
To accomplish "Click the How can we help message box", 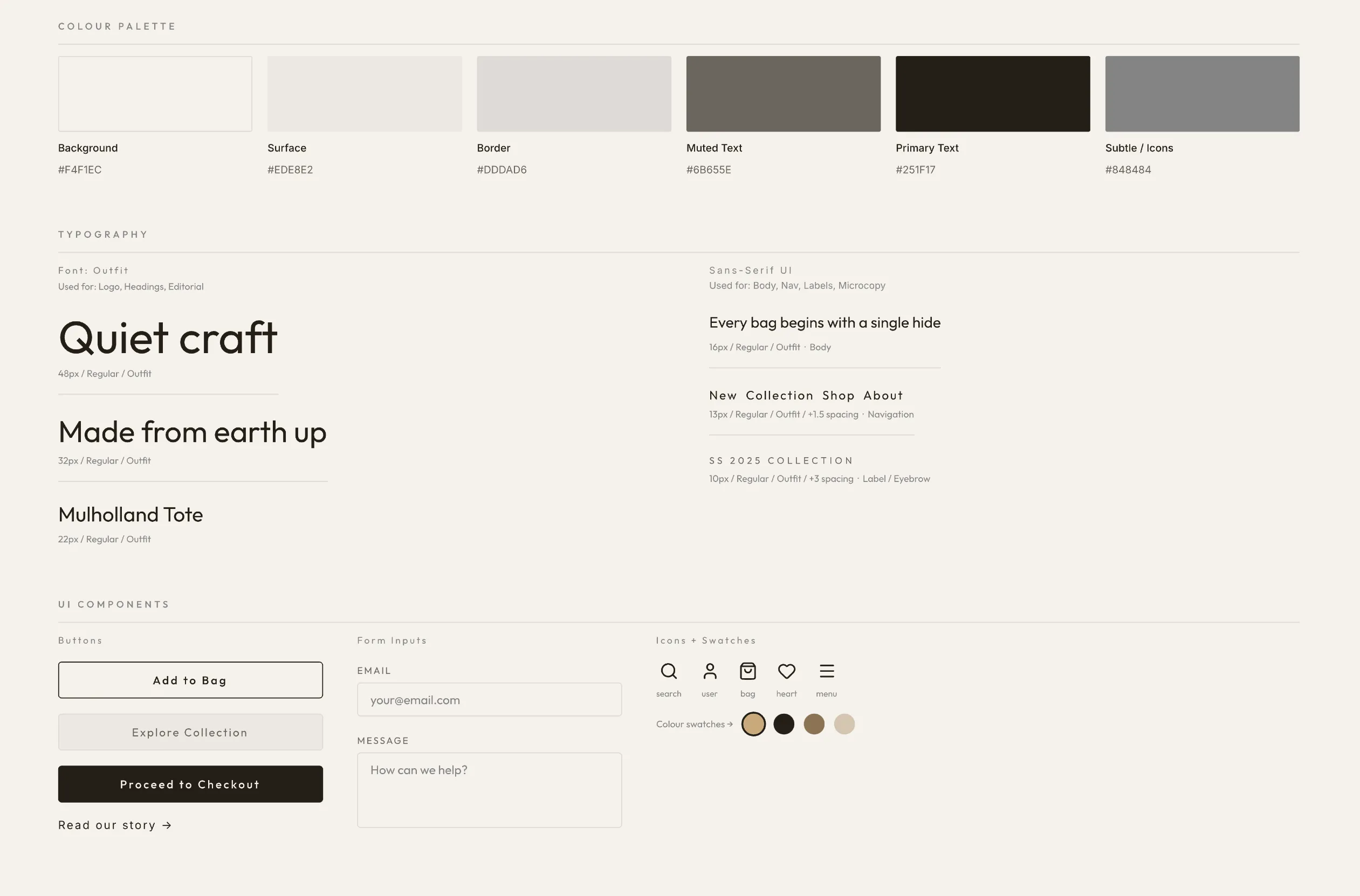I will click(489, 790).
